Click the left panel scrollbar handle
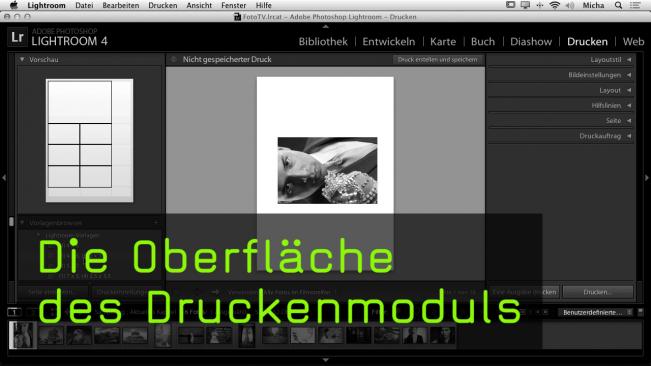 click(11, 222)
